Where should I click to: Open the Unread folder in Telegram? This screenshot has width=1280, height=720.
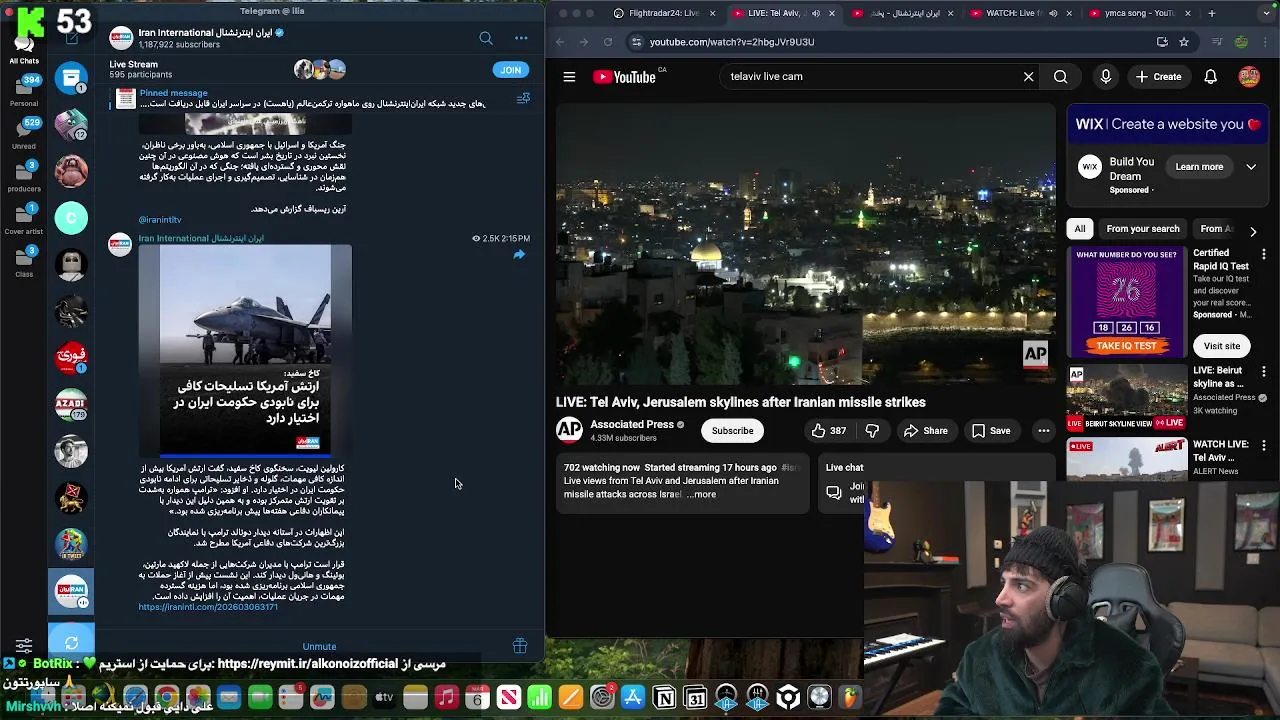[x=24, y=133]
